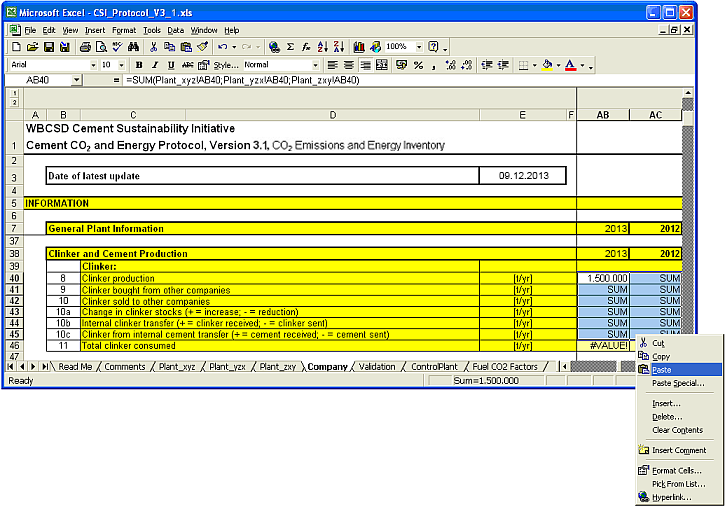Apply Currency style to cells

tap(401, 65)
